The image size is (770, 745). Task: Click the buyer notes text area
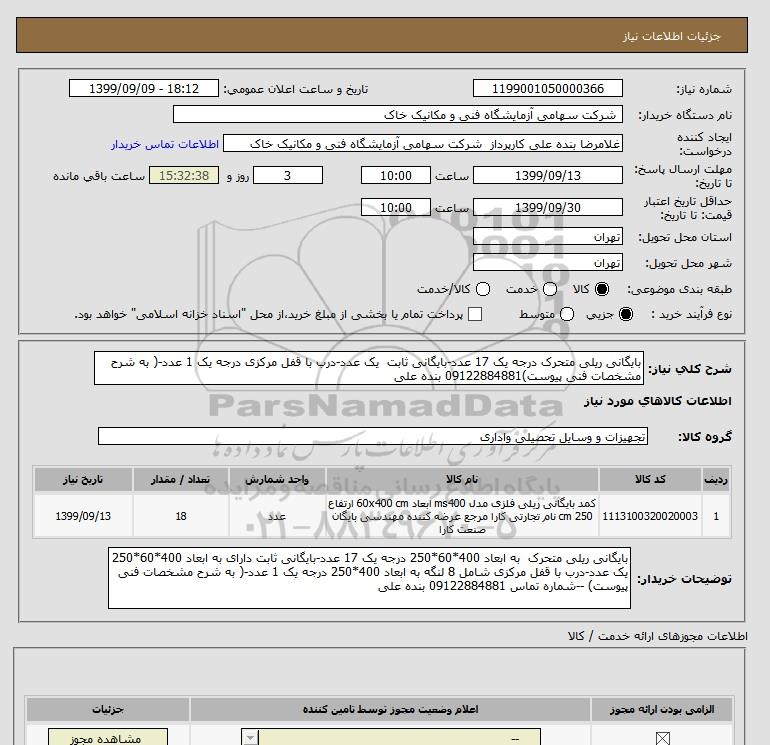tap(369, 578)
